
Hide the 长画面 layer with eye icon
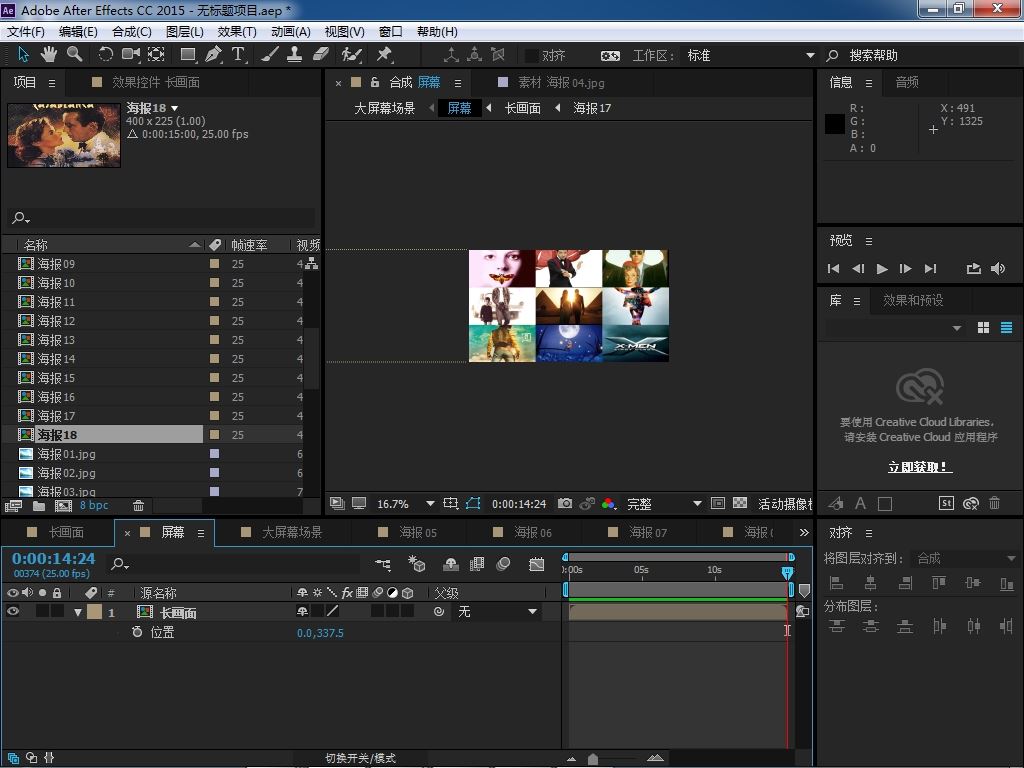(13, 612)
